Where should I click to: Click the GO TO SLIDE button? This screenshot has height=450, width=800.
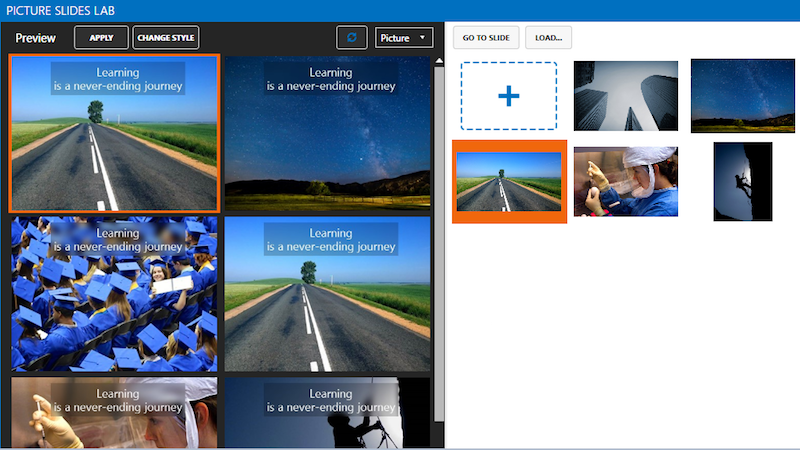pos(486,38)
